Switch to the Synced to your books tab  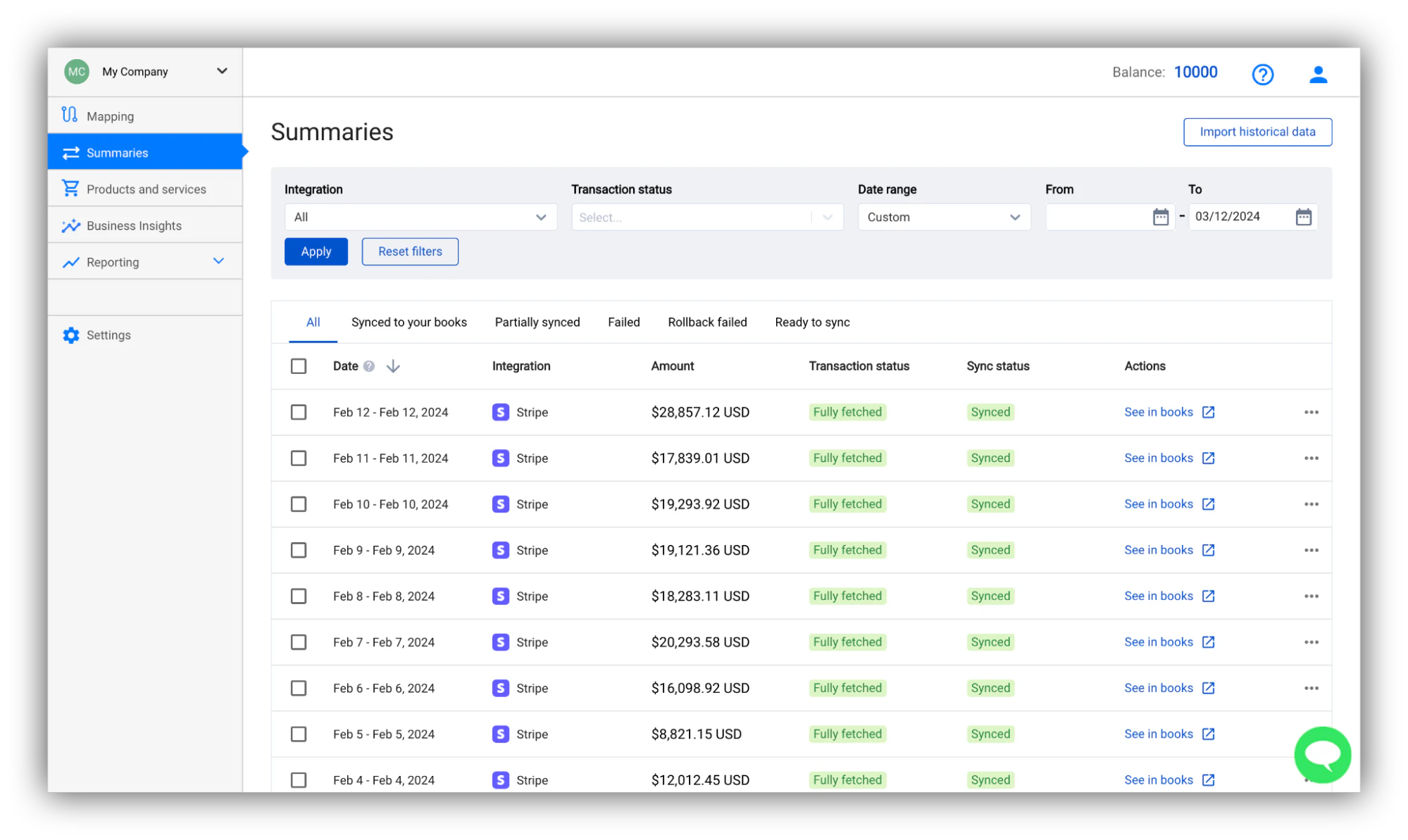pos(409,322)
